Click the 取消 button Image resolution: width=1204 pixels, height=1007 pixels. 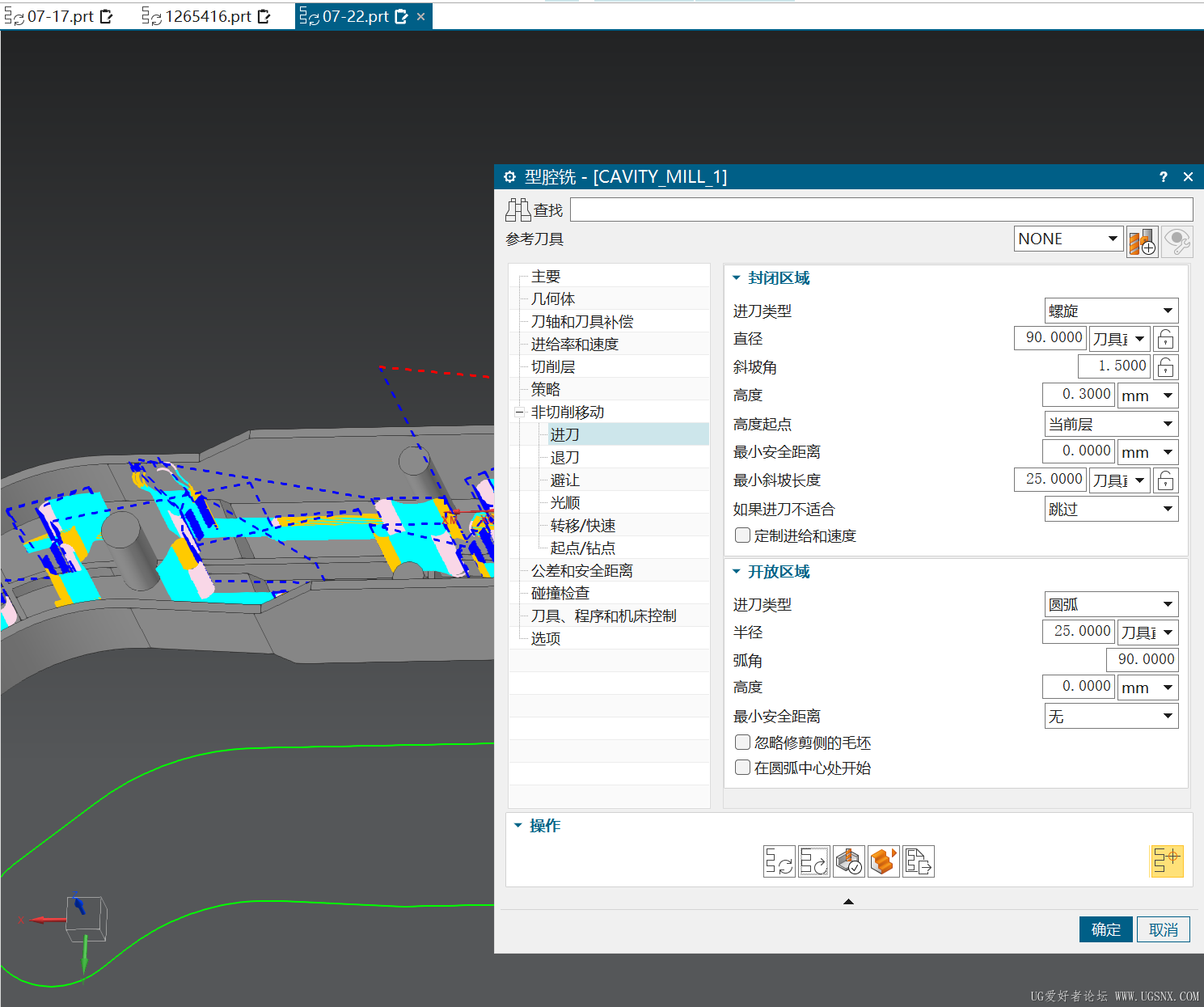click(x=1164, y=929)
